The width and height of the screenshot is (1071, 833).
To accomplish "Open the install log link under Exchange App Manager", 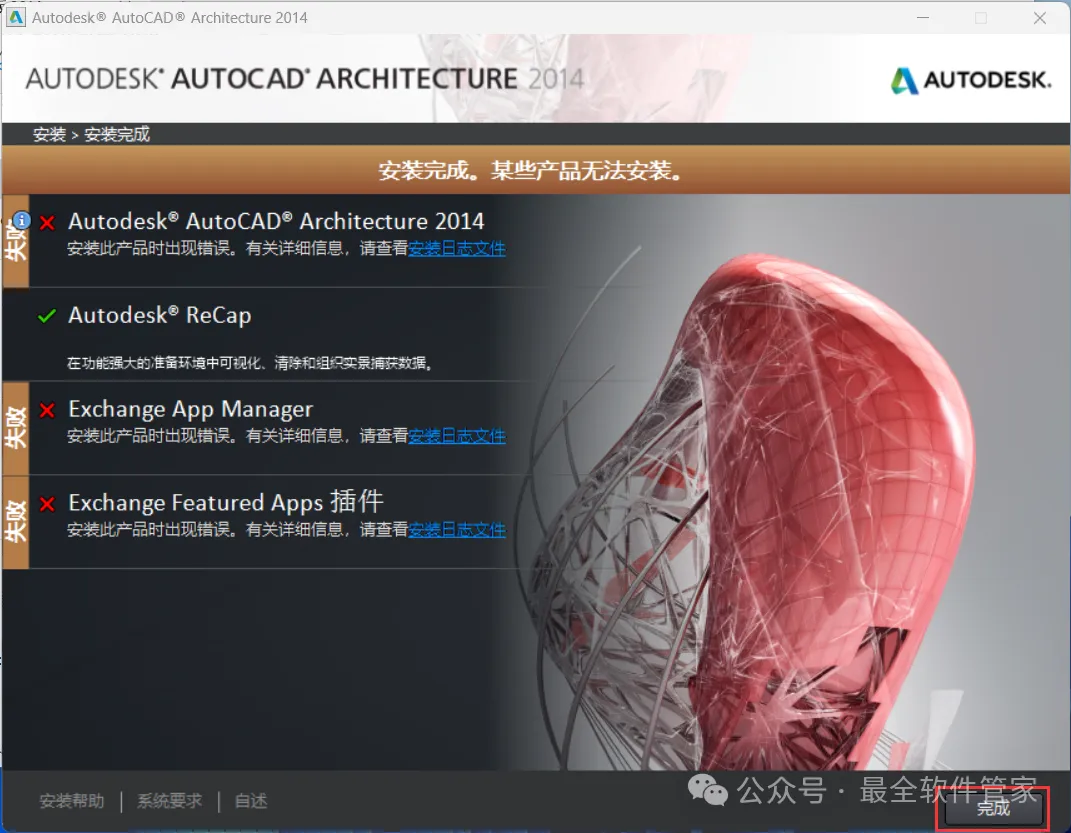I will (x=457, y=436).
